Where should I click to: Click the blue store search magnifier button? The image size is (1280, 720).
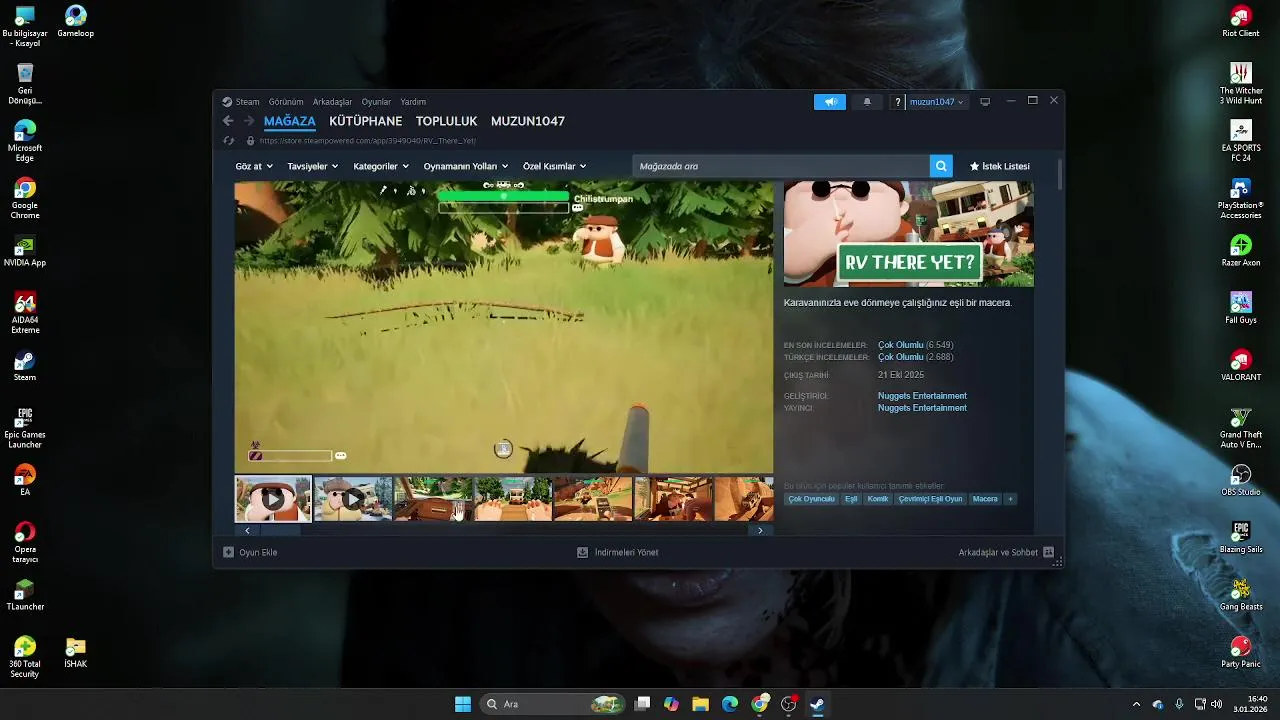pos(941,166)
